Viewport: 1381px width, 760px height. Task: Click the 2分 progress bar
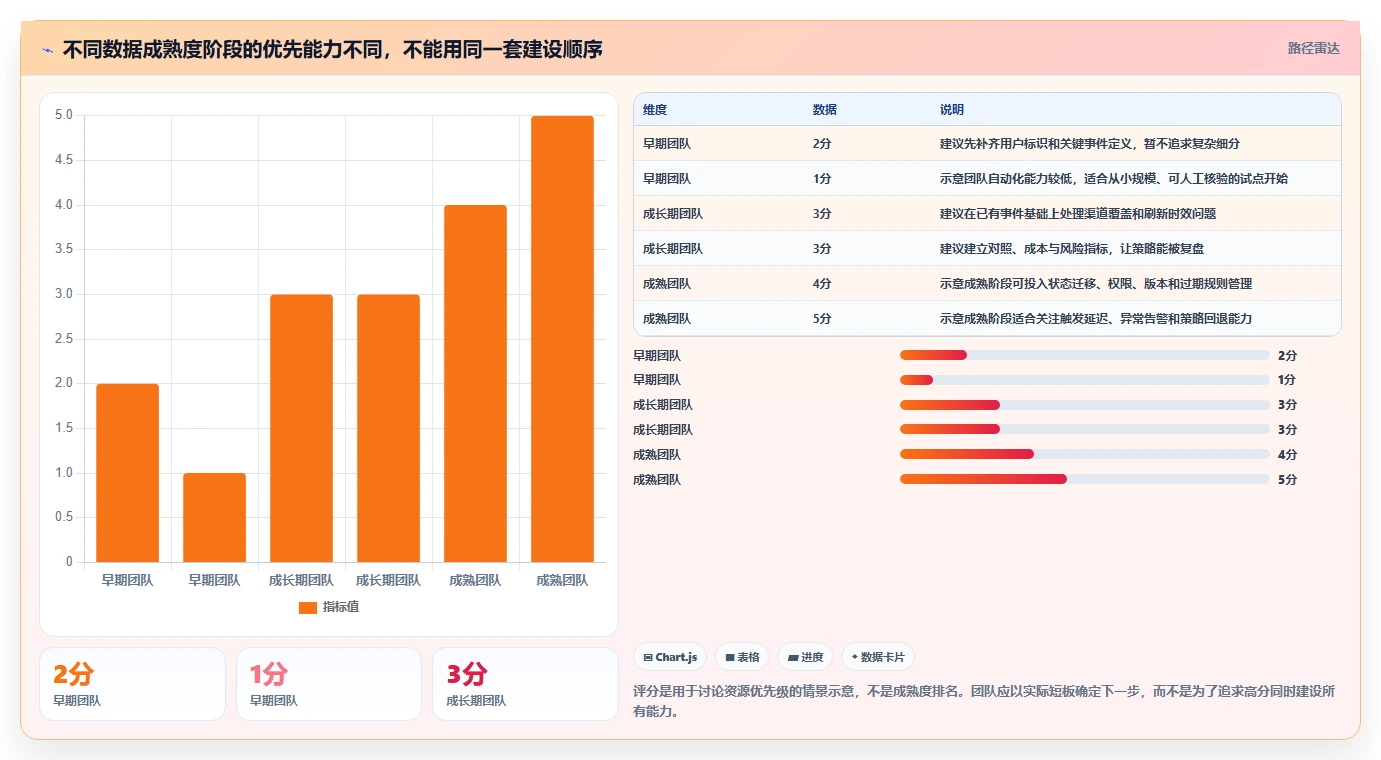tap(1085, 355)
